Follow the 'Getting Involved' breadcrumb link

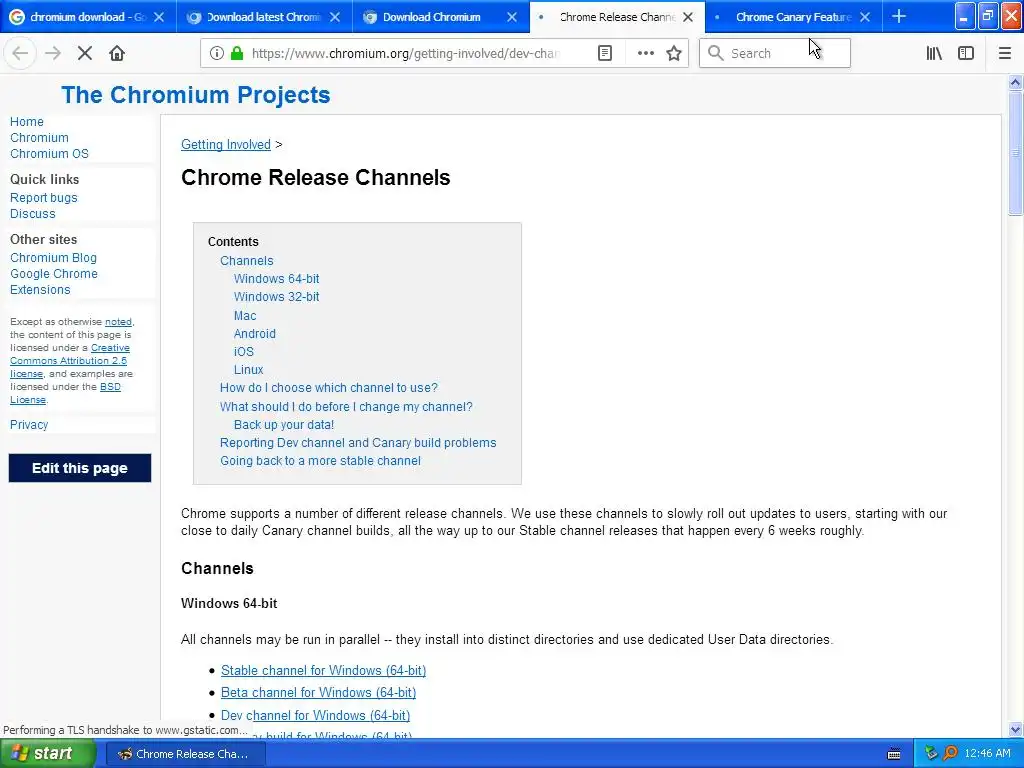pos(225,144)
